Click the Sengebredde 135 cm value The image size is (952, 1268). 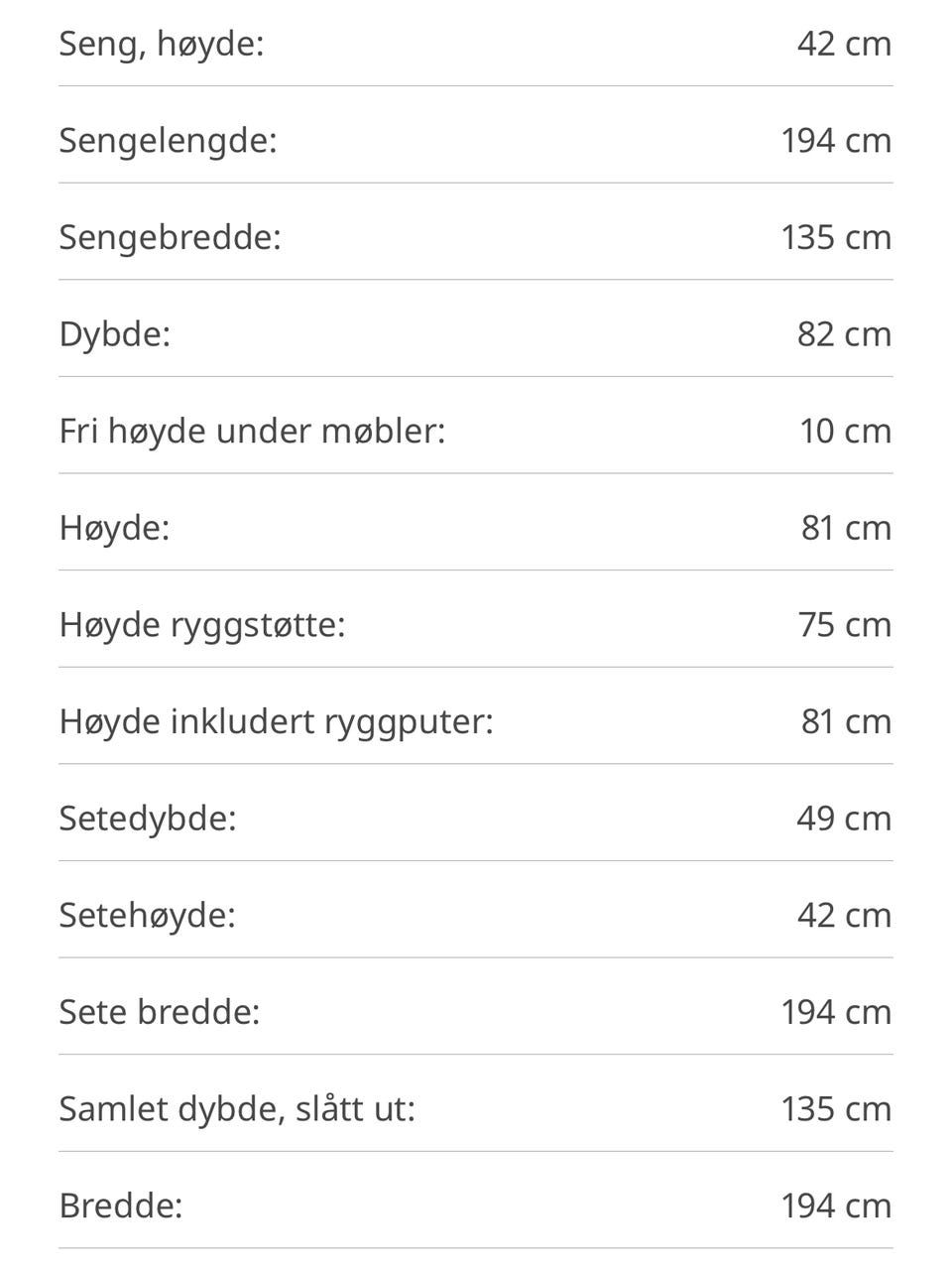coord(836,237)
